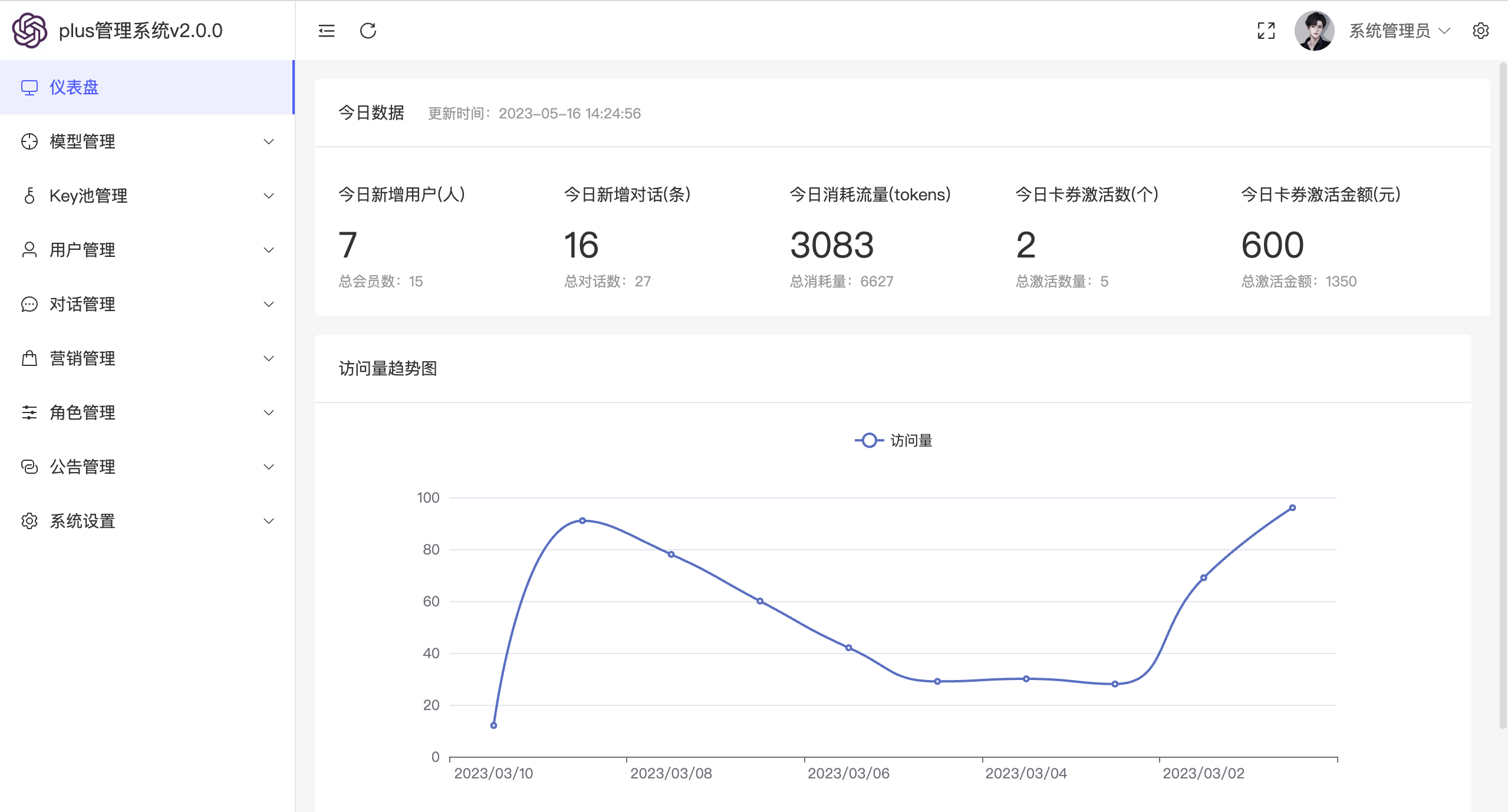Click the Key池管理 key icon
1508x812 pixels.
coord(29,196)
